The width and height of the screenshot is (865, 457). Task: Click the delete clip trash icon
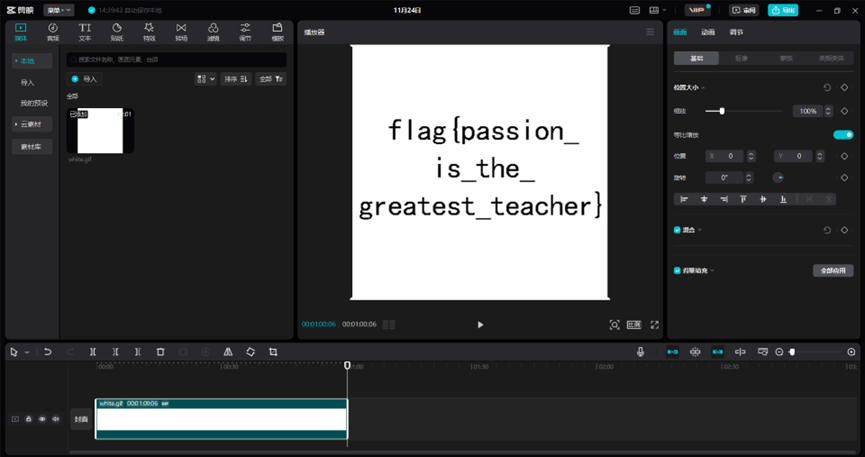pyautogui.click(x=160, y=352)
